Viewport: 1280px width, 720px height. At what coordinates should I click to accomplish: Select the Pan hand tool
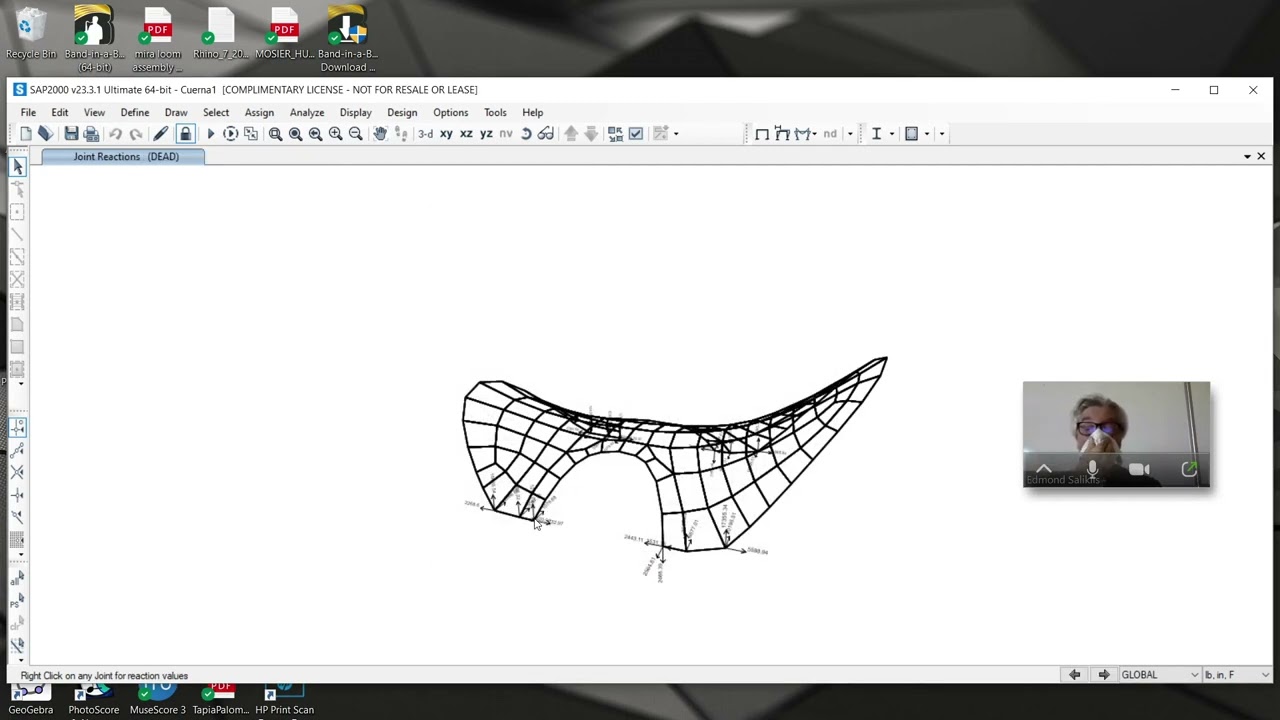[380, 133]
